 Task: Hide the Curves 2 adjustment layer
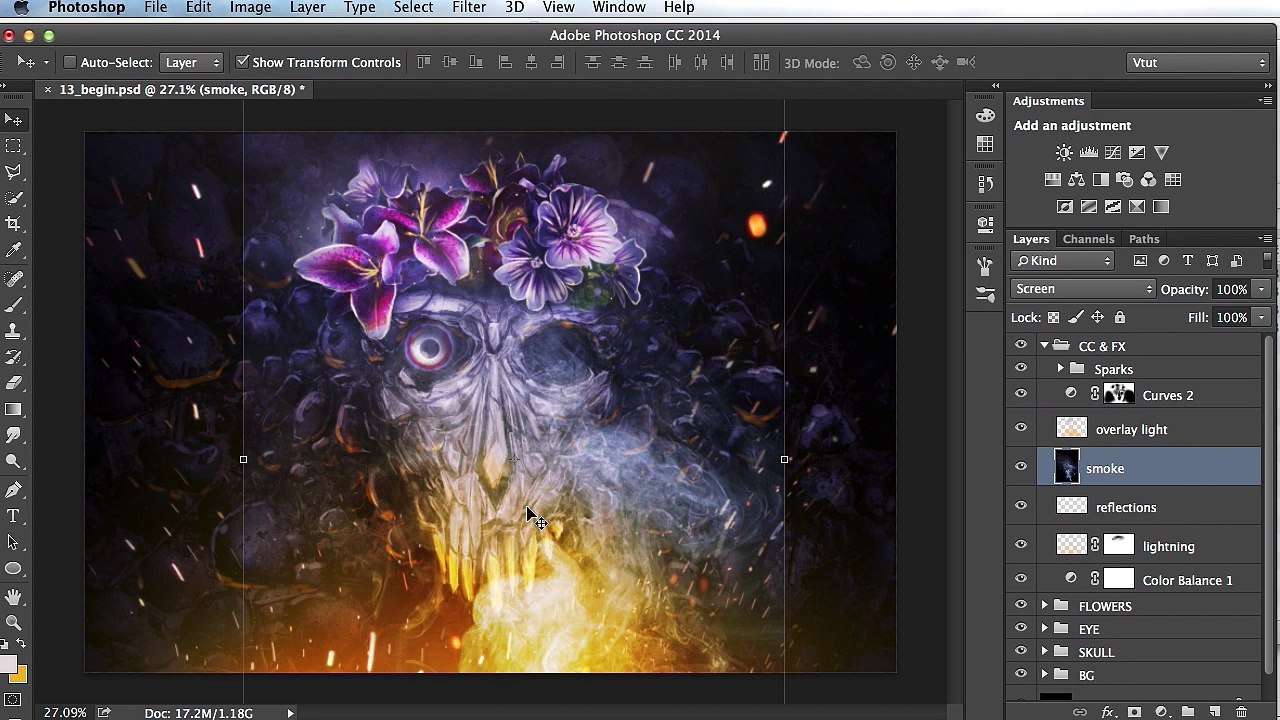[1021, 394]
